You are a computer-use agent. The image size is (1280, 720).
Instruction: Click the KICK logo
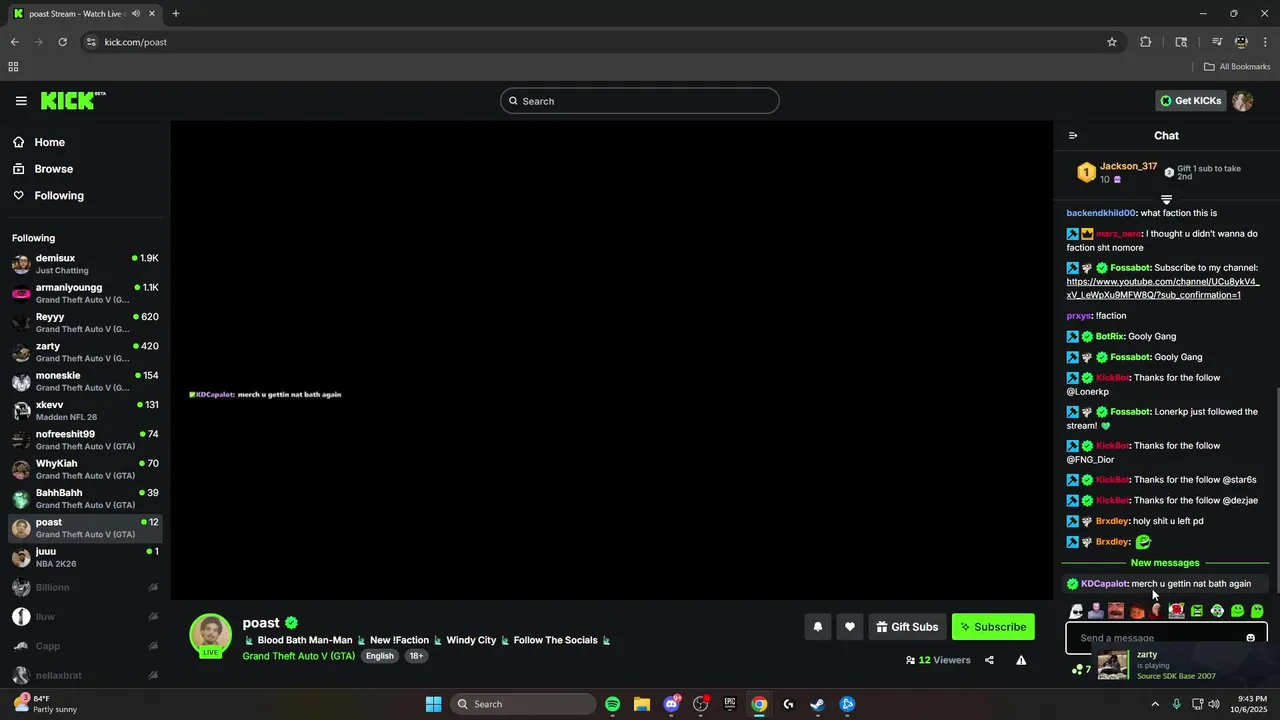tap(72, 100)
